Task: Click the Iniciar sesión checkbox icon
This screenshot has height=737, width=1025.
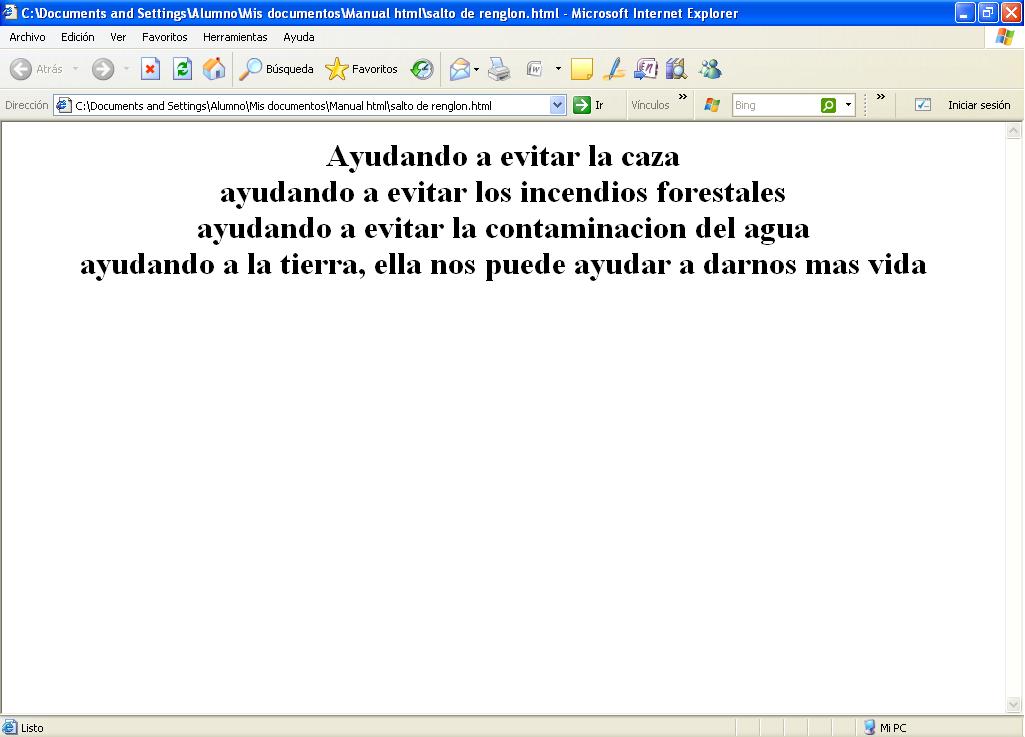Action: [x=922, y=104]
